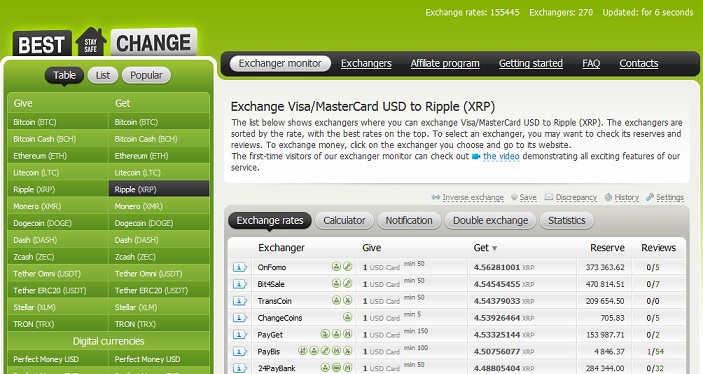The image size is (703, 374).
Task: Switch to List view
Action: [103, 75]
